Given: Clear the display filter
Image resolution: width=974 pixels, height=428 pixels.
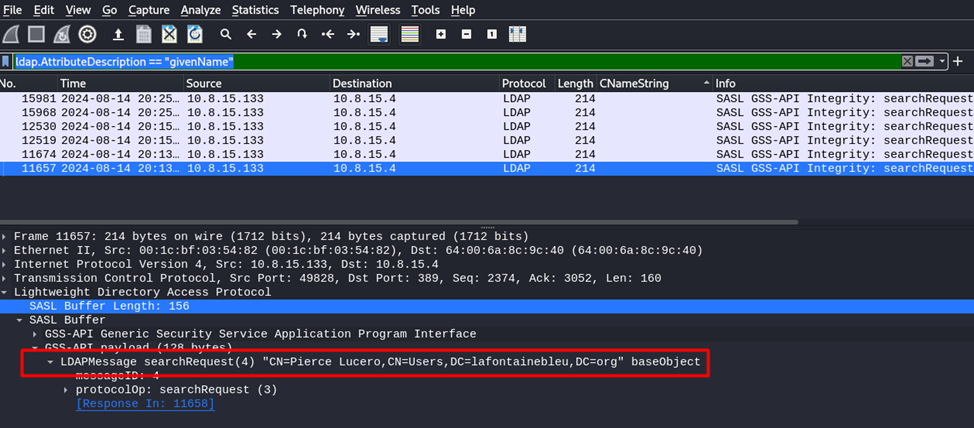Looking at the screenshot, I should [x=908, y=61].
